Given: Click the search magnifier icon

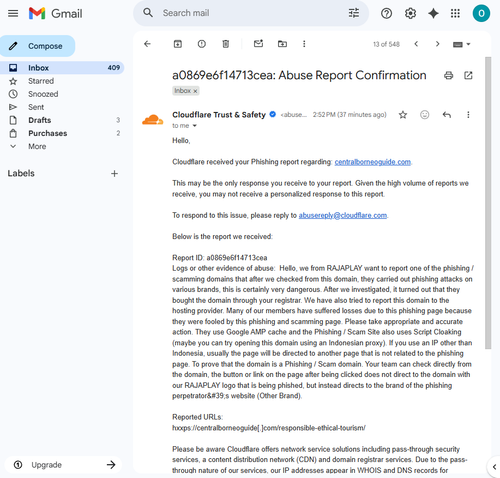Looking at the screenshot, I should tap(148, 13).
